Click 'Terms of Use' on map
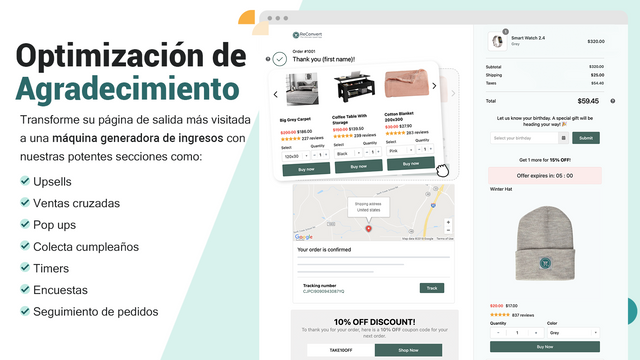The height and width of the screenshot is (360, 640). coord(445,238)
